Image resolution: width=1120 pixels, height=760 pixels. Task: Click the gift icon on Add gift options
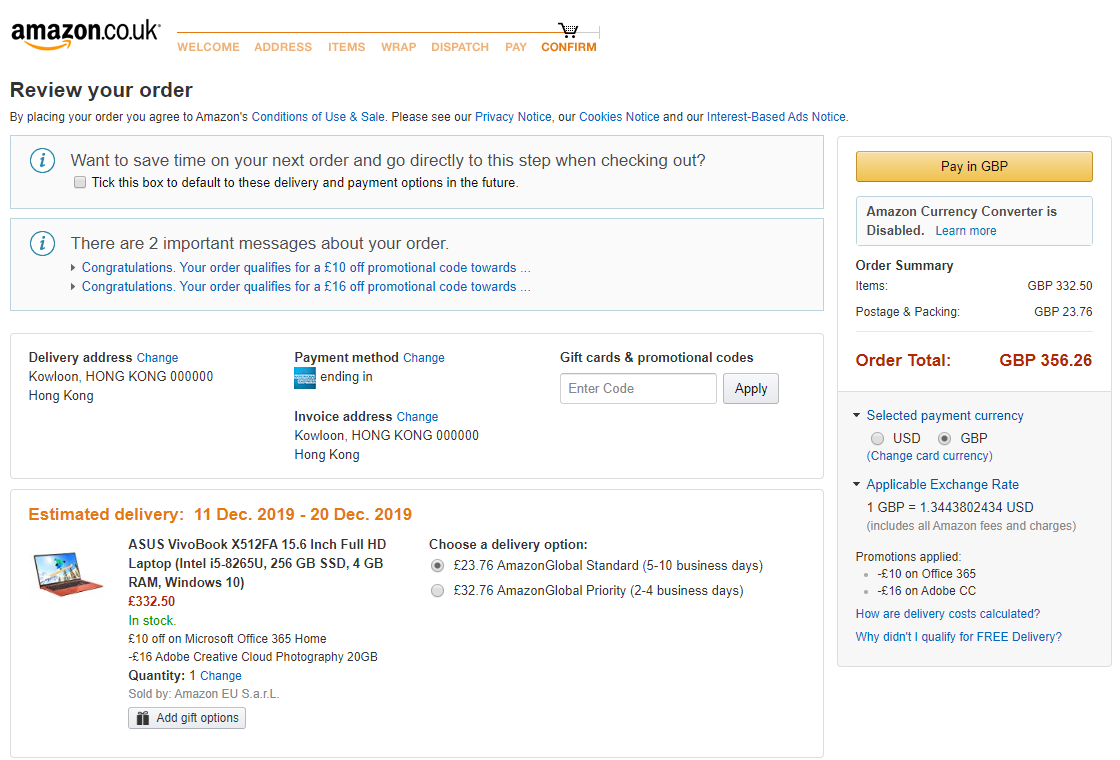tap(143, 718)
